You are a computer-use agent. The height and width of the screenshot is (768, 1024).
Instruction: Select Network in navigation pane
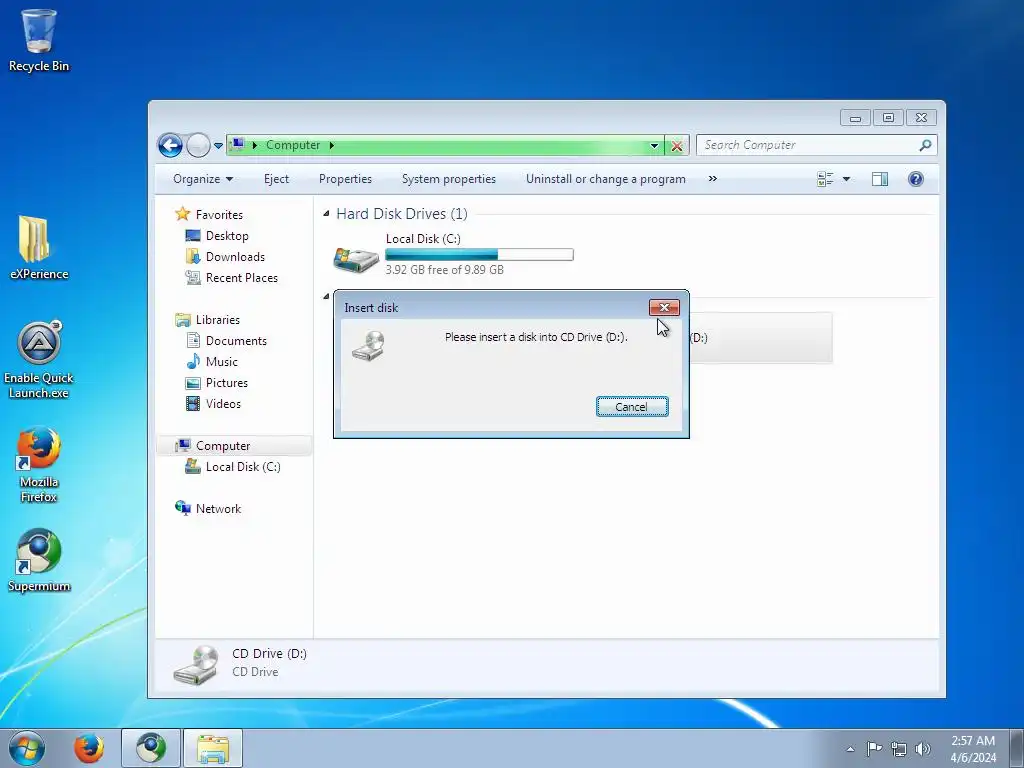[218, 509]
